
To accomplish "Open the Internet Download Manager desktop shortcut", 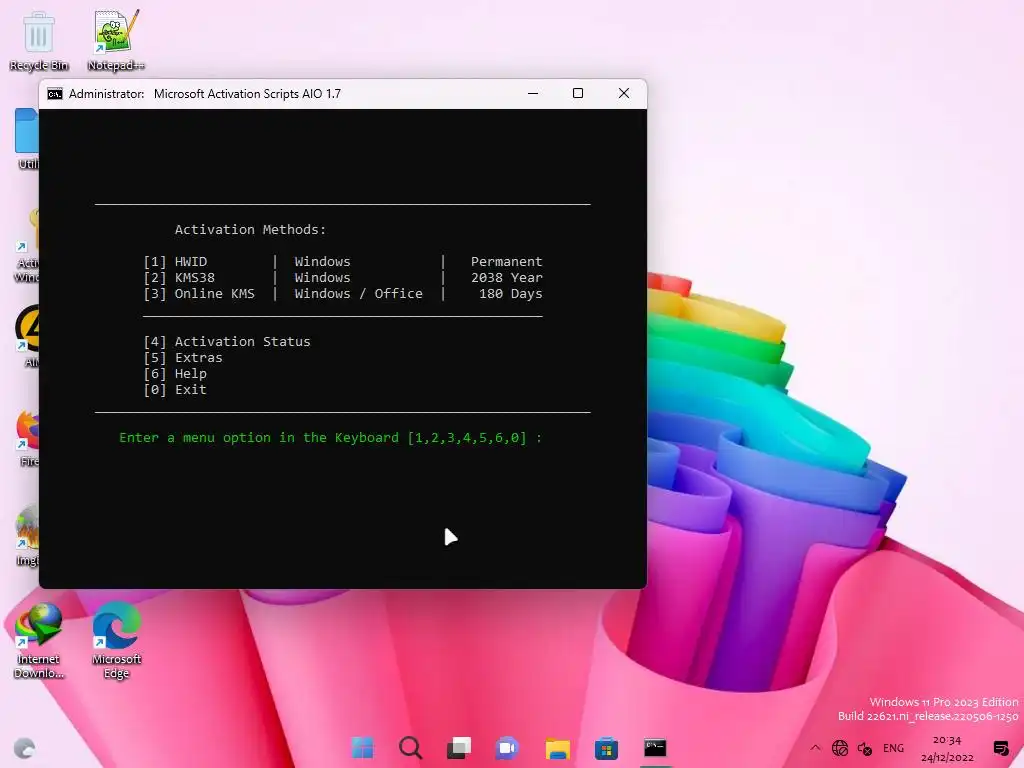I will pyautogui.click(x=39, y=641).
